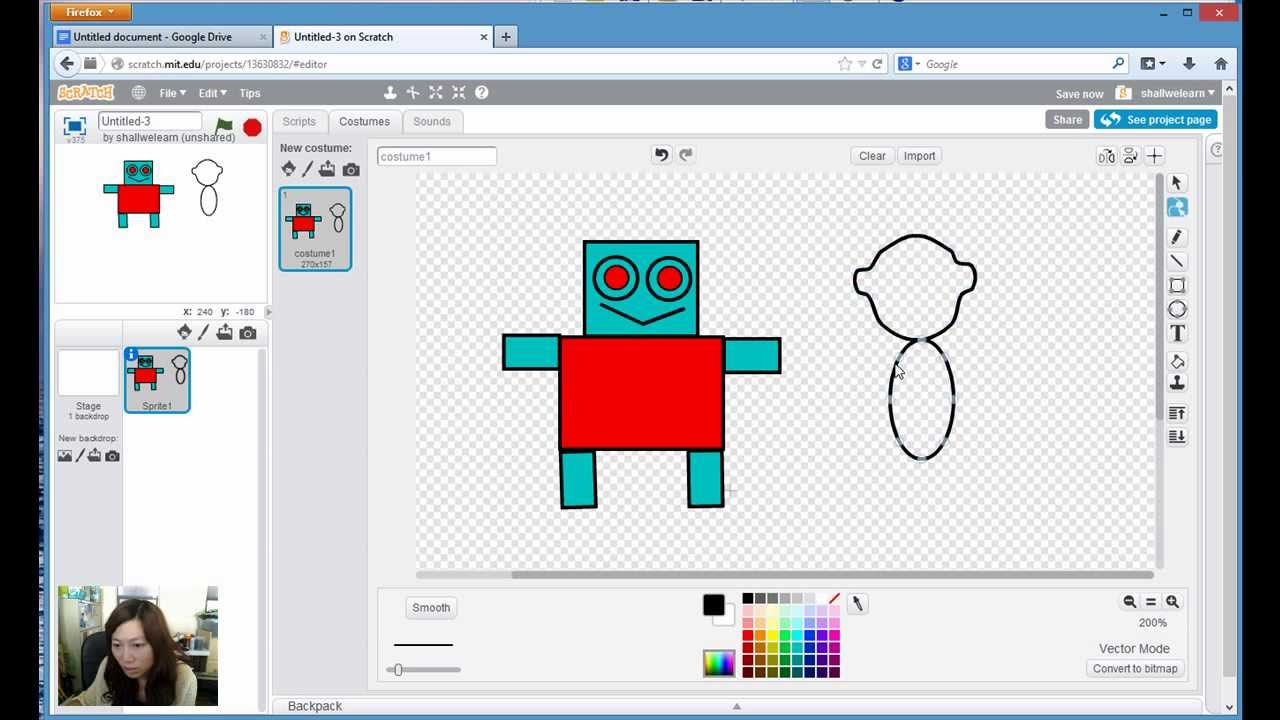This screenshot has height=720, width=1280.
Task: Click the Duplicate stamp in top toolbar
Action: [x=390, y=92]
